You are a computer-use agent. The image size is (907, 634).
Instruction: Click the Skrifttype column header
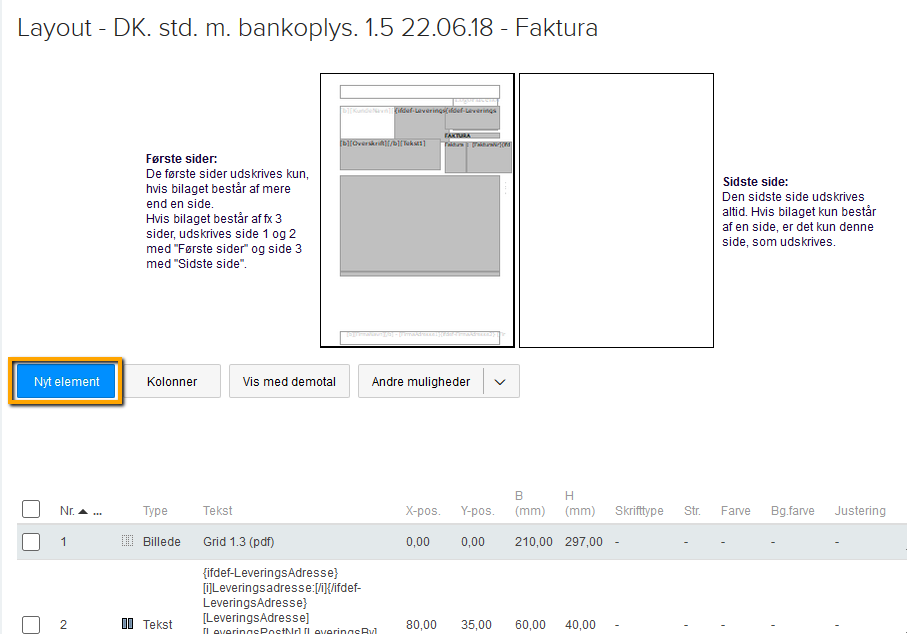tap(638, 510)
